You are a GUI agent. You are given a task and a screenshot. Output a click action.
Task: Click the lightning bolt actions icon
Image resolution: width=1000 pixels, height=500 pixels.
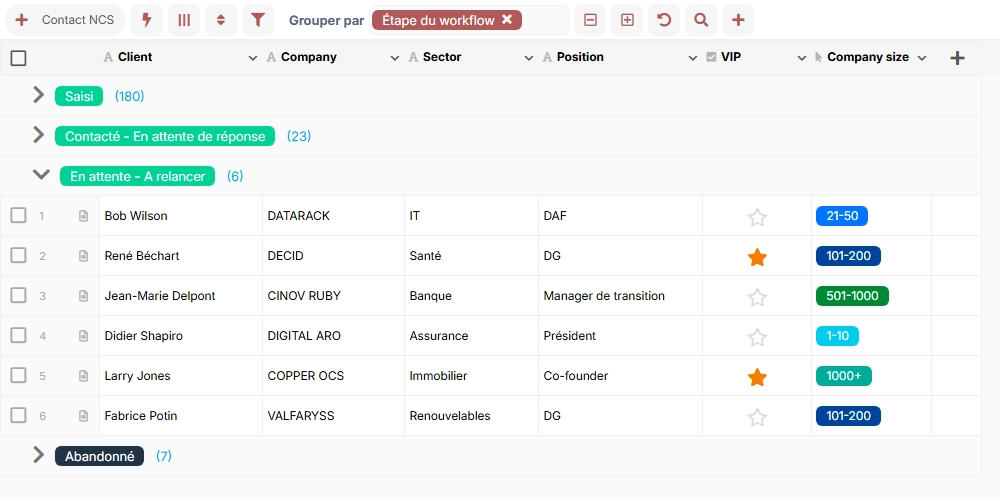click(147, 20)
